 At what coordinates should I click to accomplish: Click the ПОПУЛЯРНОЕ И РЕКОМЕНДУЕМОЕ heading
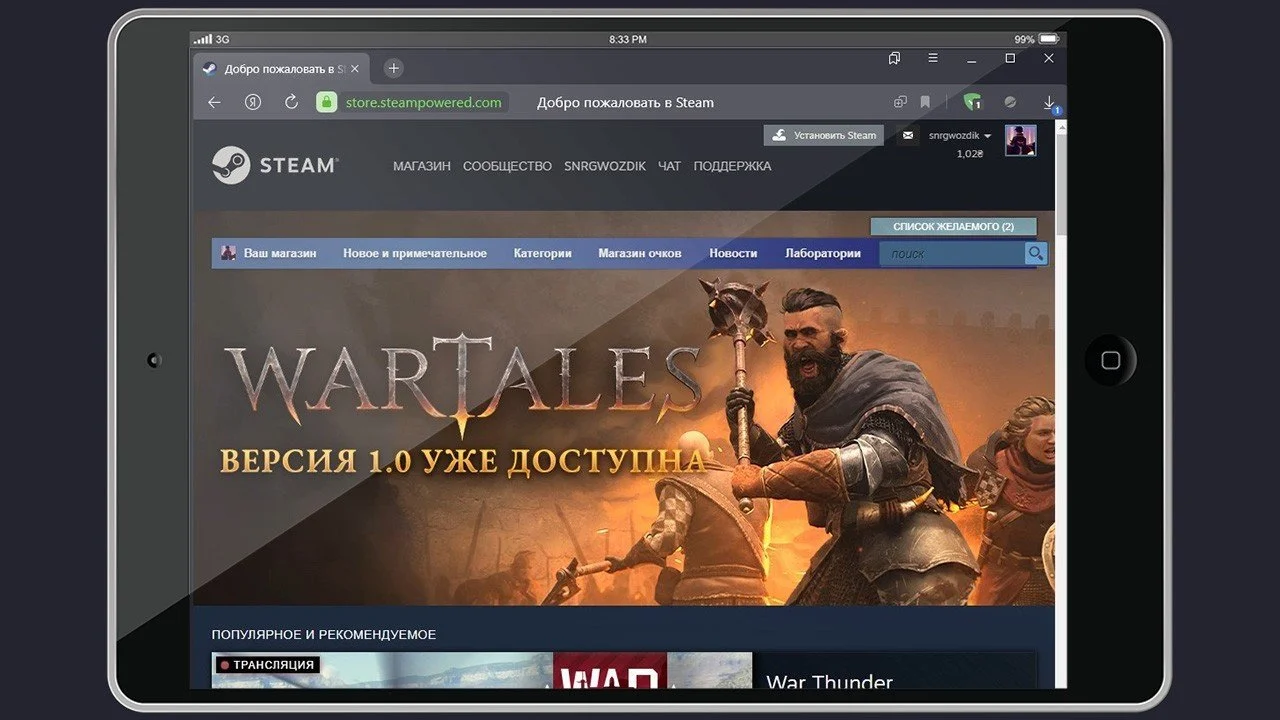[x=324, y=634]
